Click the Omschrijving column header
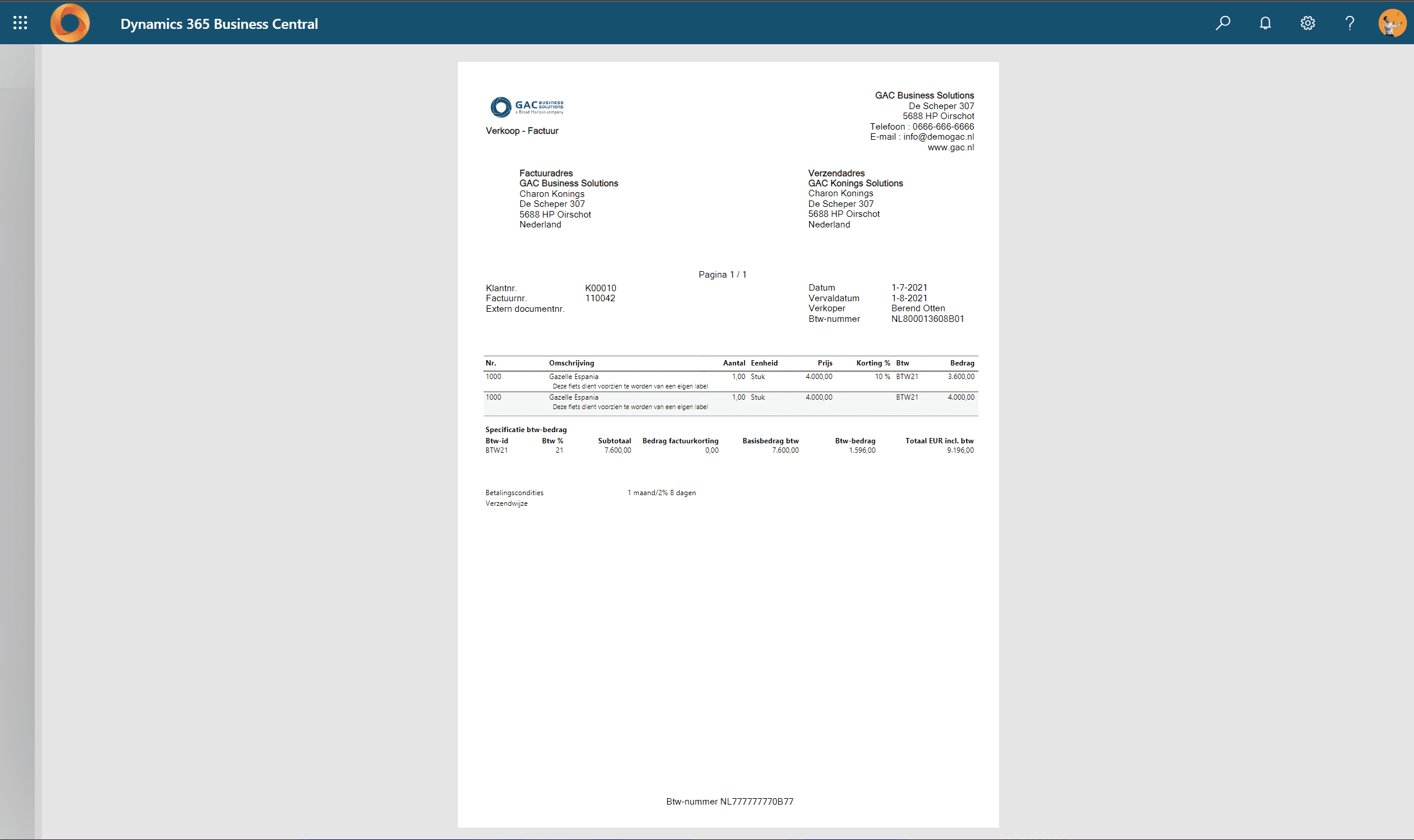 pos(571,363)
